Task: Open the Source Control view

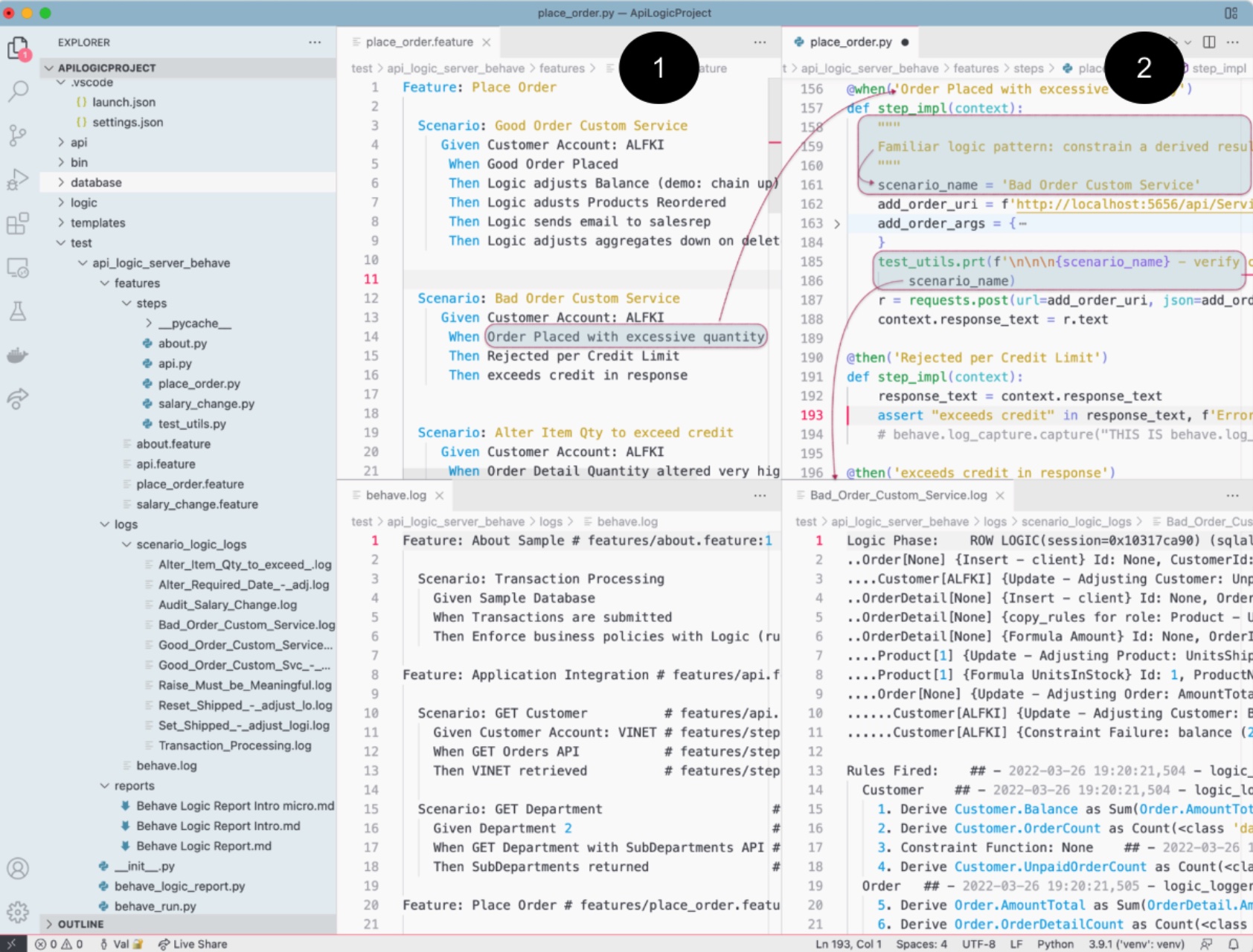Action: (18, 135)
